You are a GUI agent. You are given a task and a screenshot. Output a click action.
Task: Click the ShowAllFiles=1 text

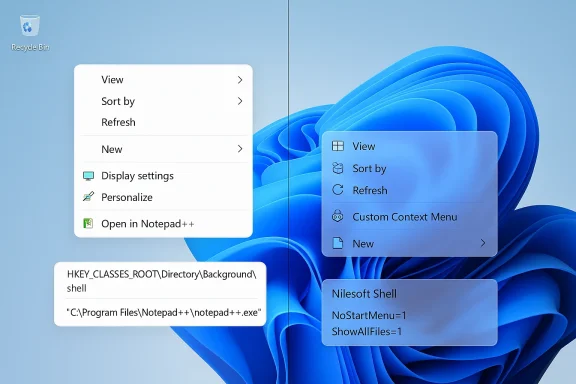(x=367, y=331)
